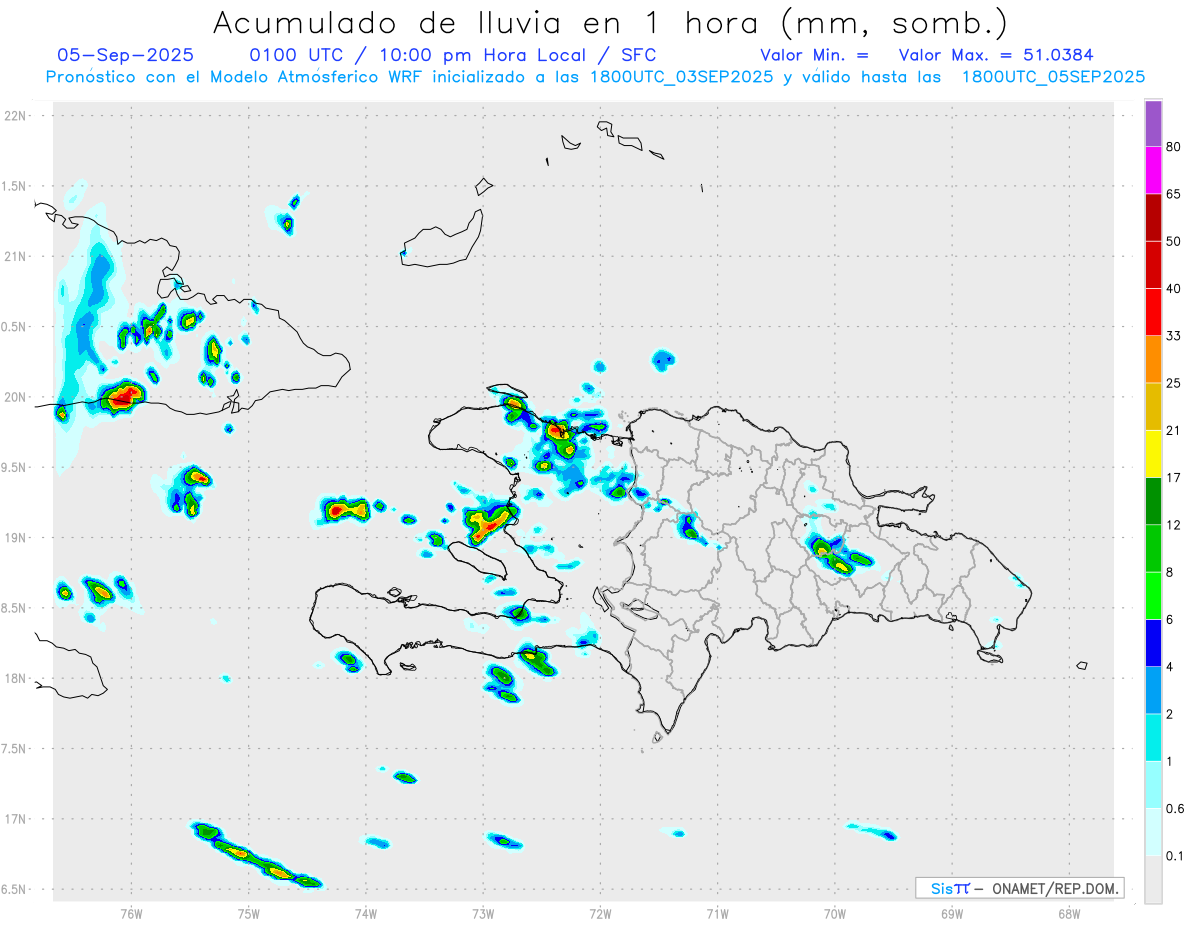
Task: Click the "74W" longitude label
Action: click(x=365, y=913)
